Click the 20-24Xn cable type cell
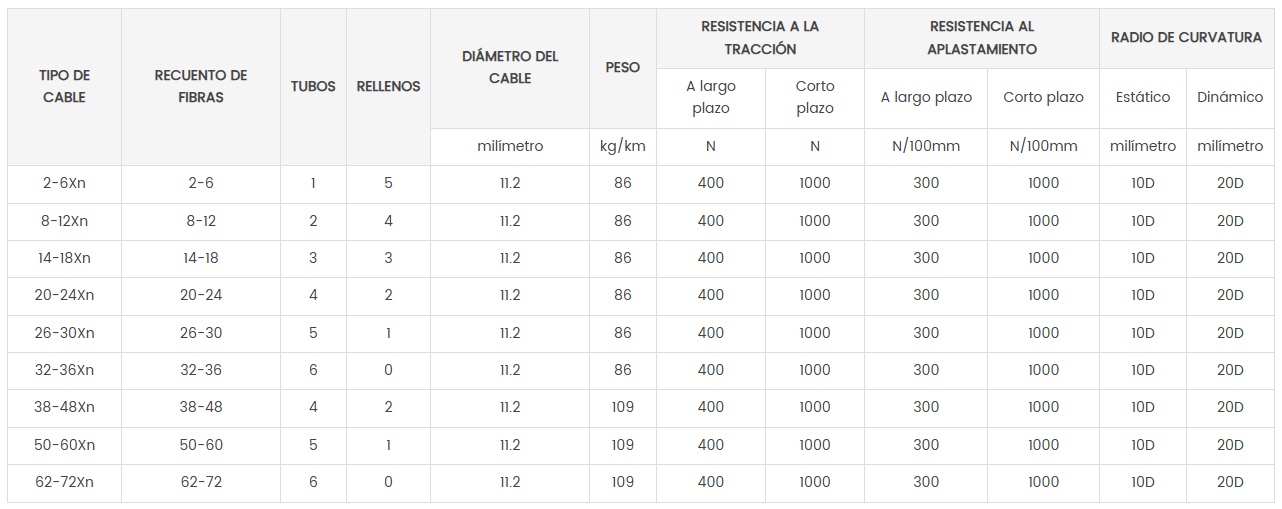 [x=64, y=296]
